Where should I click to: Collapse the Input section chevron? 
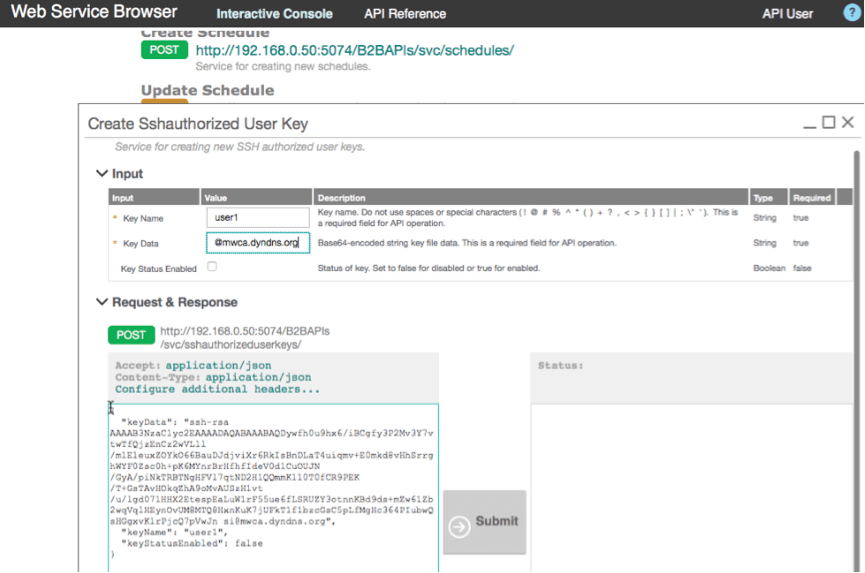(102, 173)
